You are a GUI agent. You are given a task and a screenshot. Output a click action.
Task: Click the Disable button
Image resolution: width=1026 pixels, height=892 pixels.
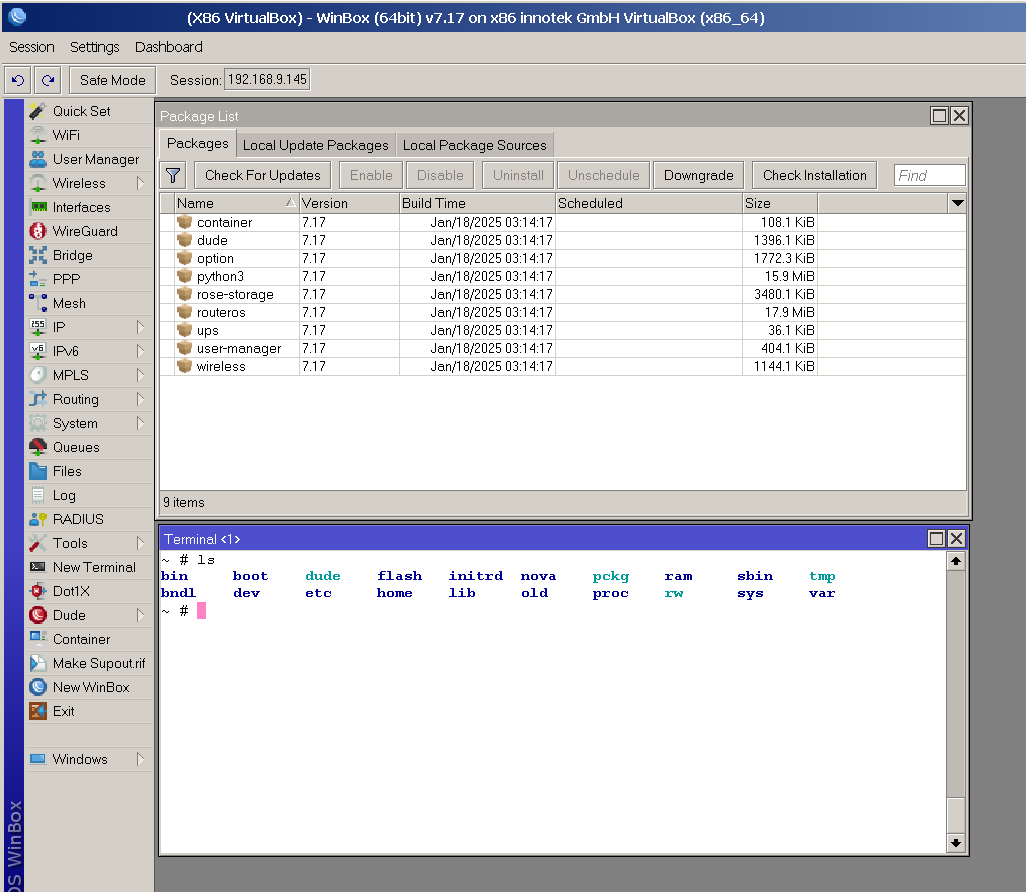point(440,175)
